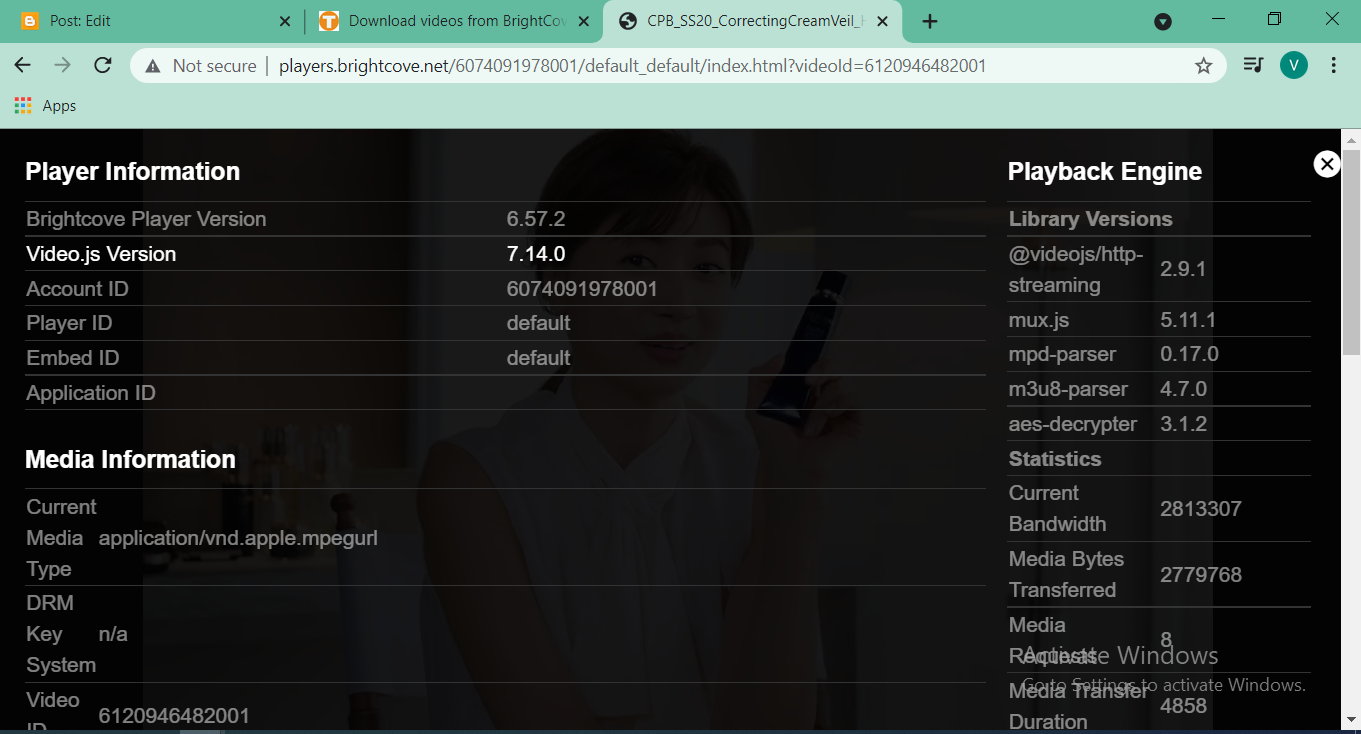Close the Download videos from BrightCove tab

point(584,21)
